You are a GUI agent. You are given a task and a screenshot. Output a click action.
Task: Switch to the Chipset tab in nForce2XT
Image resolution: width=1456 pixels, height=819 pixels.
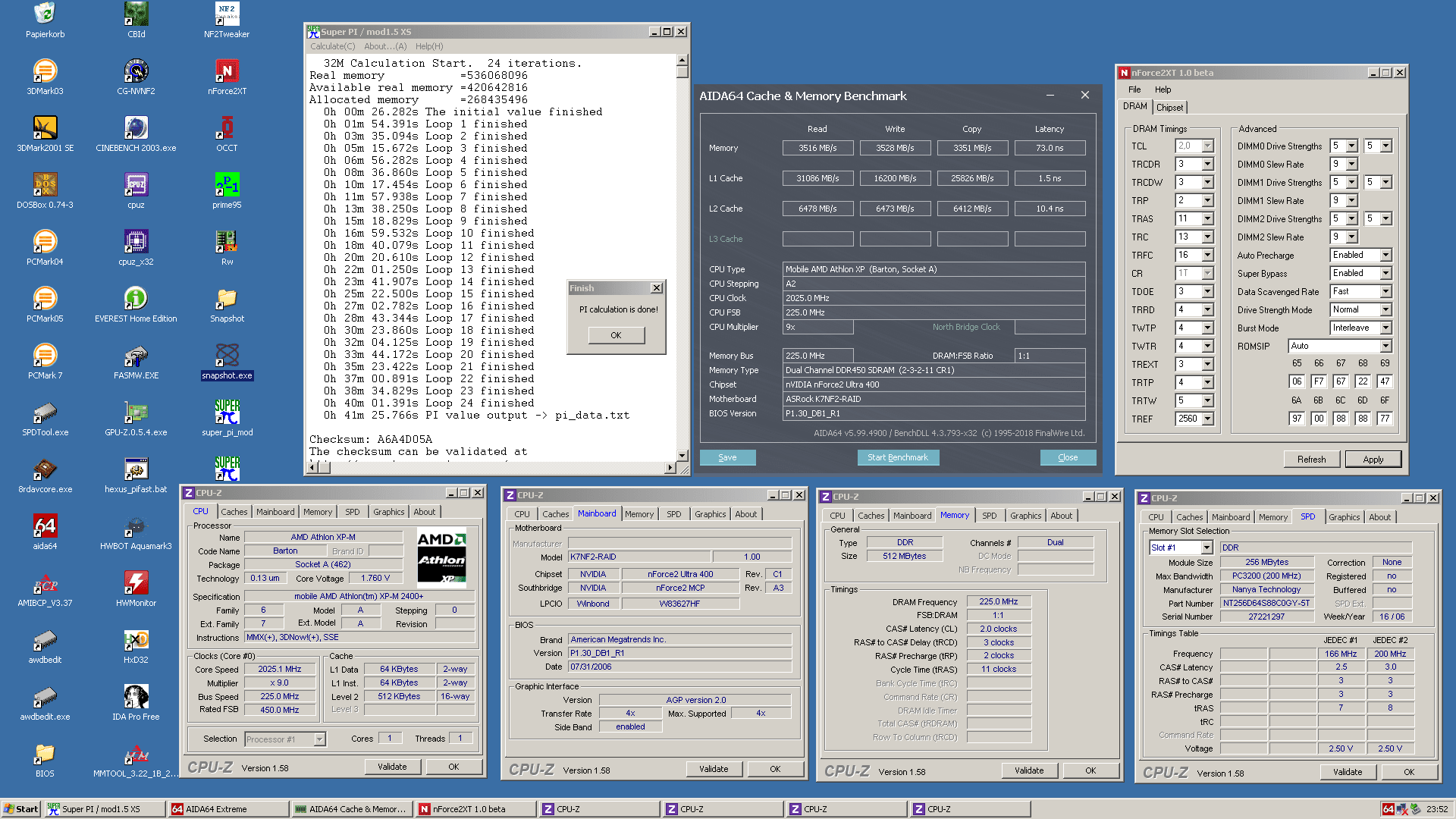point(1169,108)
